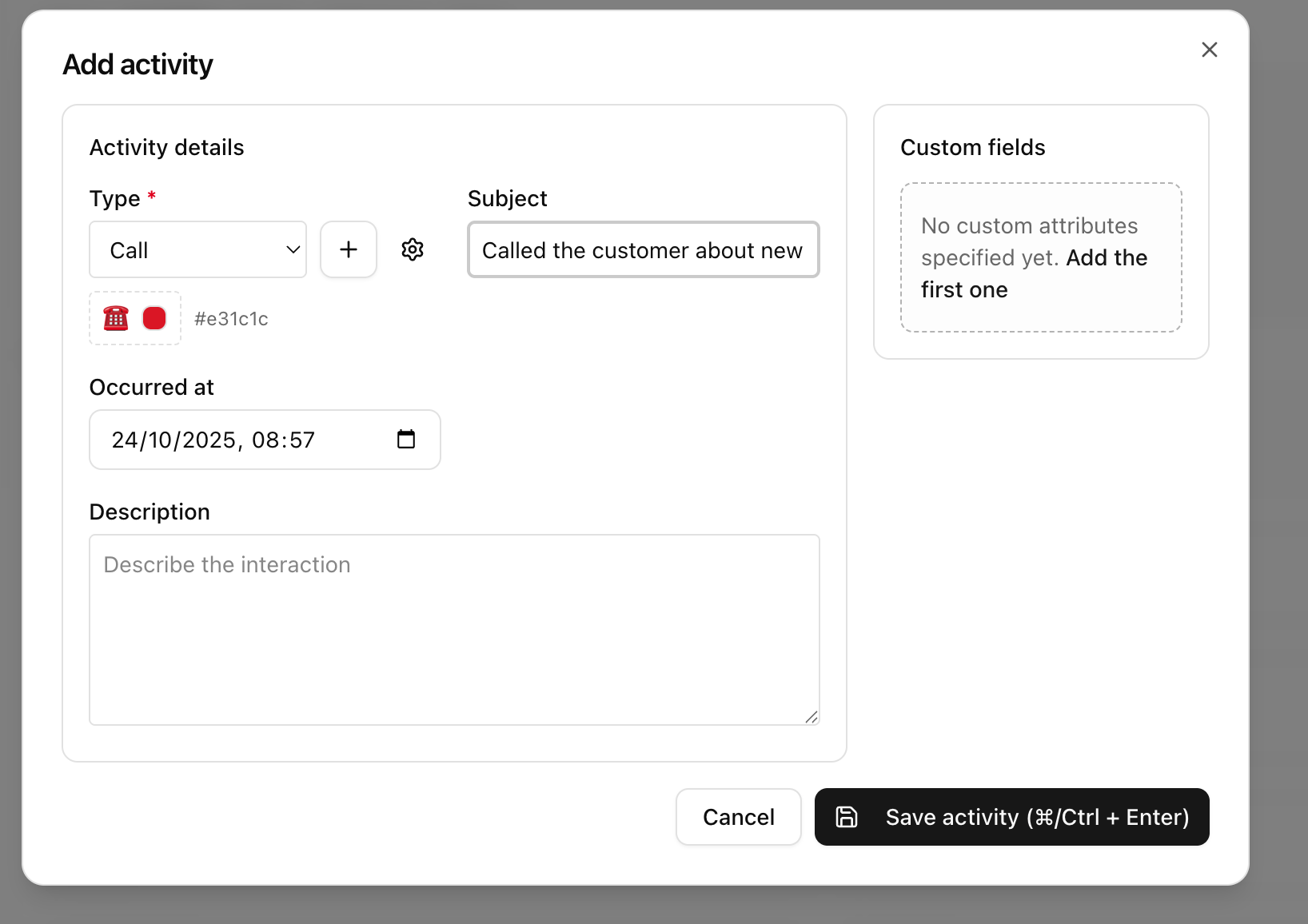Screen dimensions: 1308x924
Task: Click the save disk icon on Save activity
Action: point(846,817)
